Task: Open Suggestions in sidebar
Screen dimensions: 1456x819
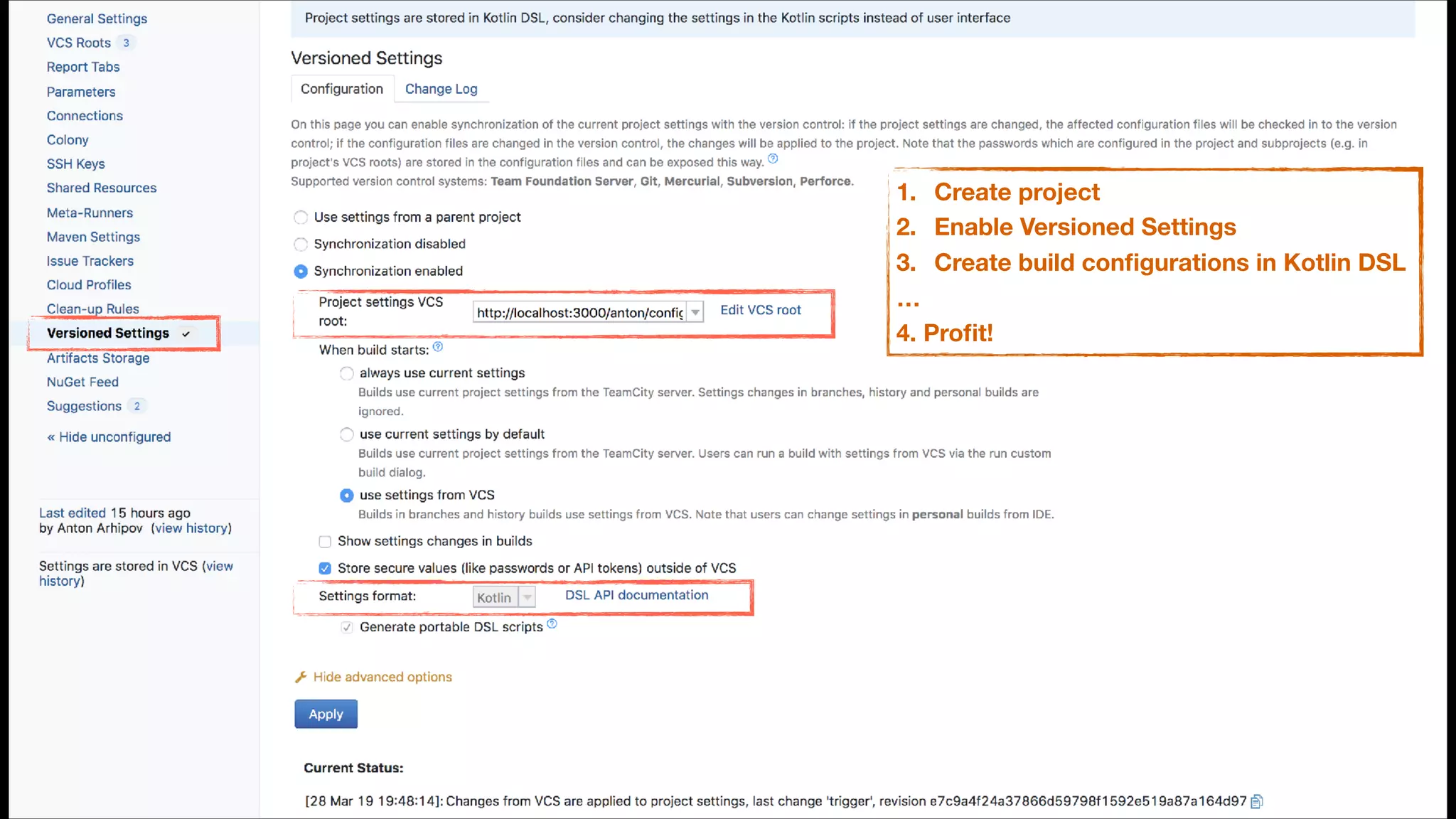Action: (x=84, y=407)
